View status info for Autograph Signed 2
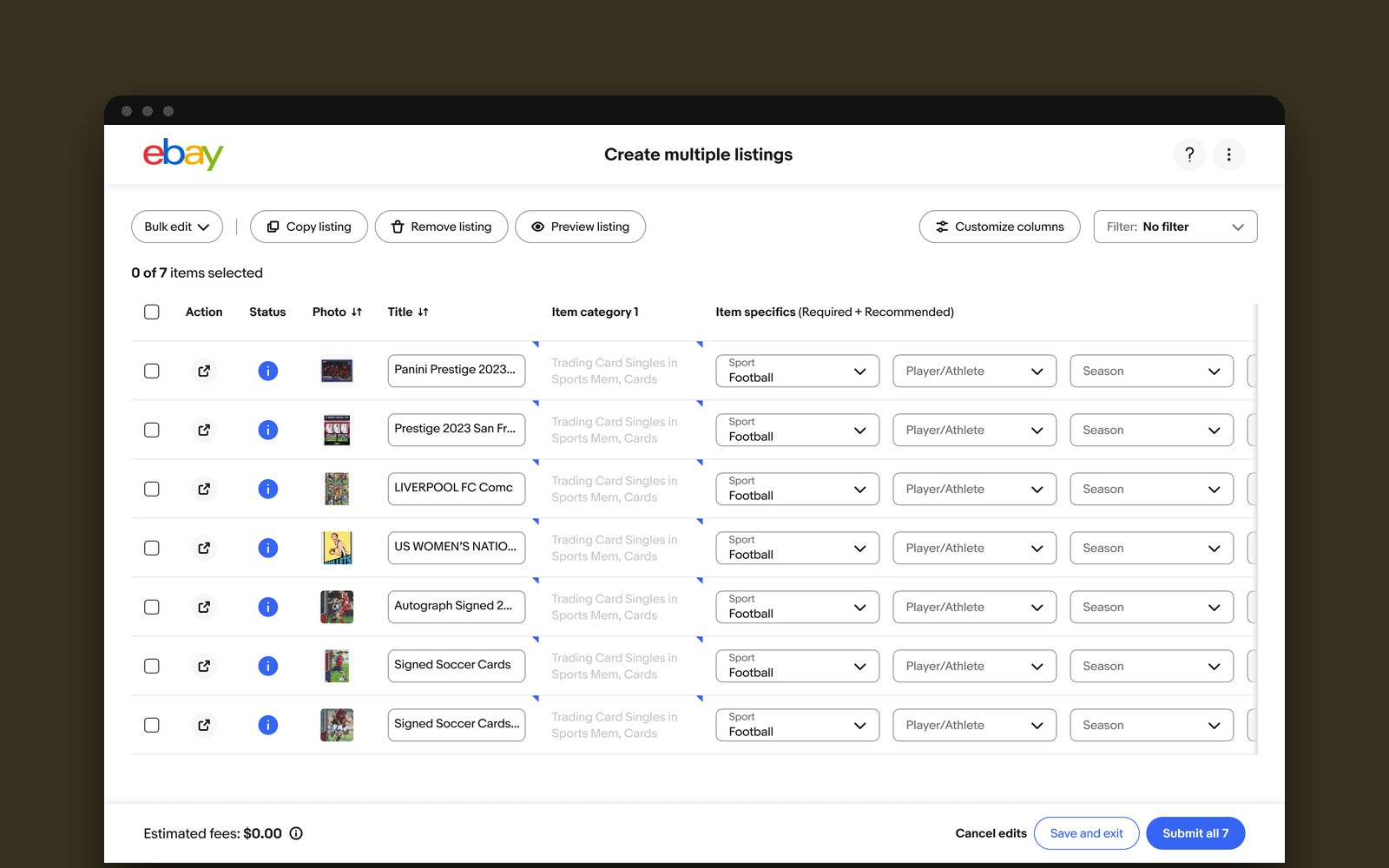 [268, 607]
